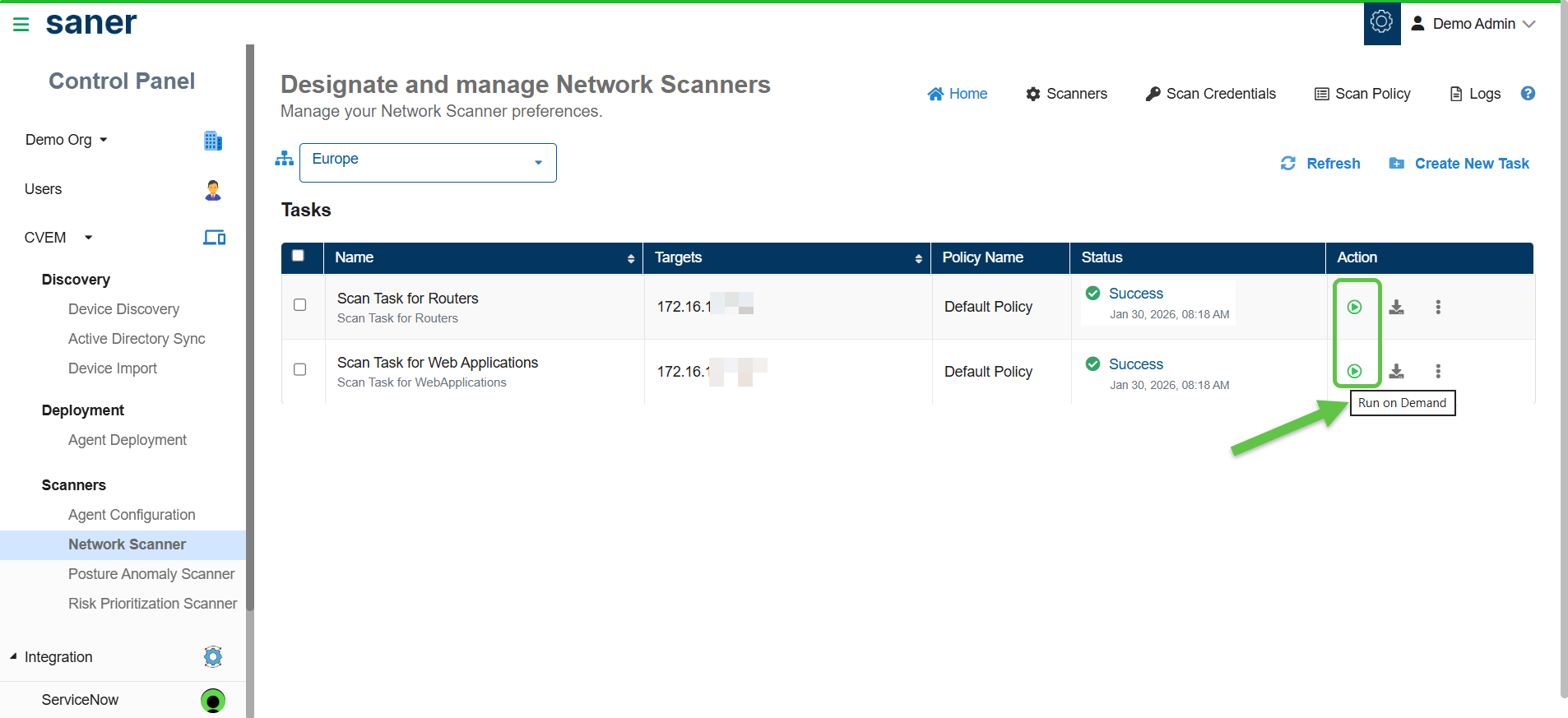Screen dimensions: 1568x718
Task: Toggle the select-all checkbox in table header
Action: 298,256
